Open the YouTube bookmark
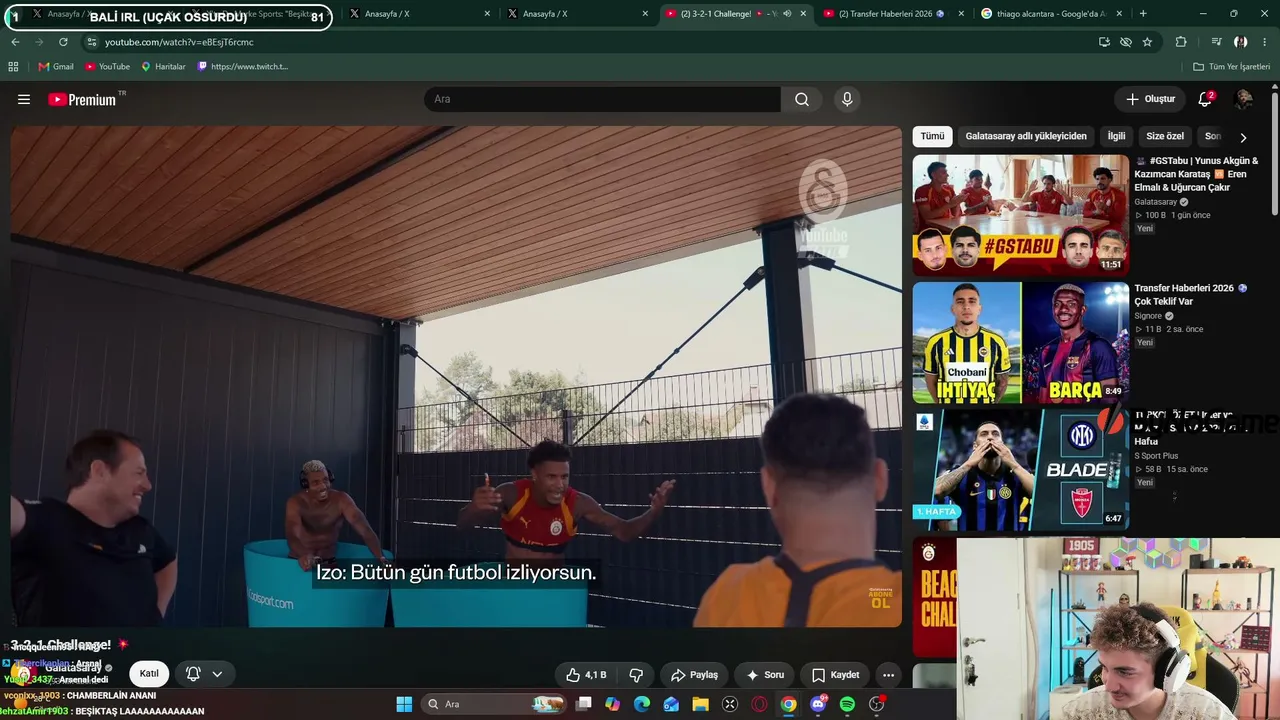The width and height of the screenshot is (1280, 720). 107,67
